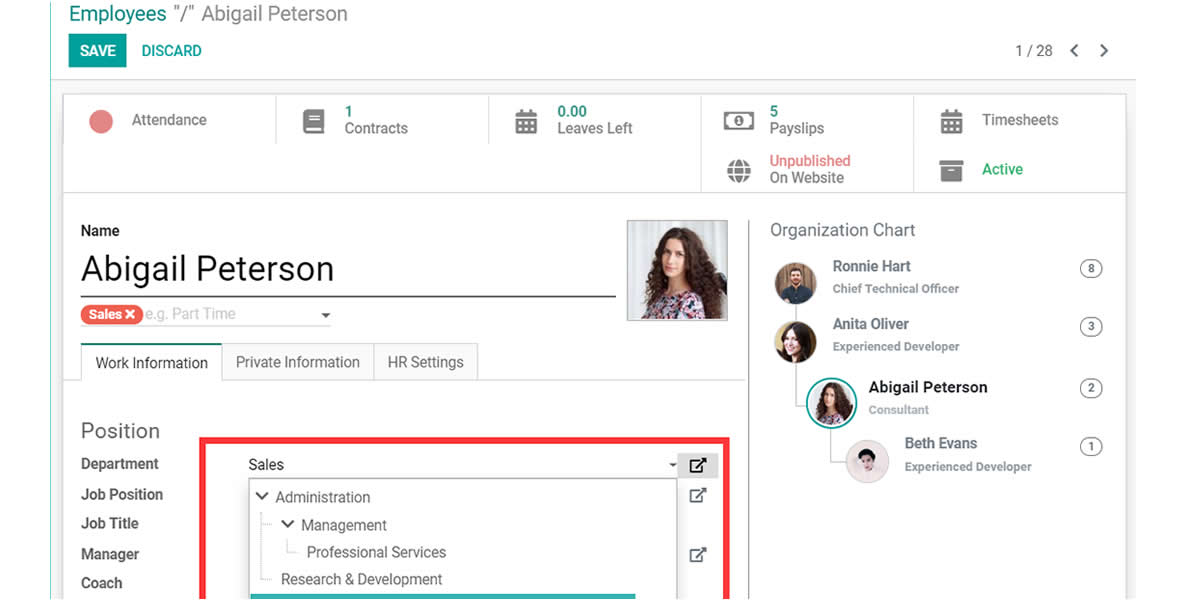Remove the Sales tag with its x

pos(130,314)
